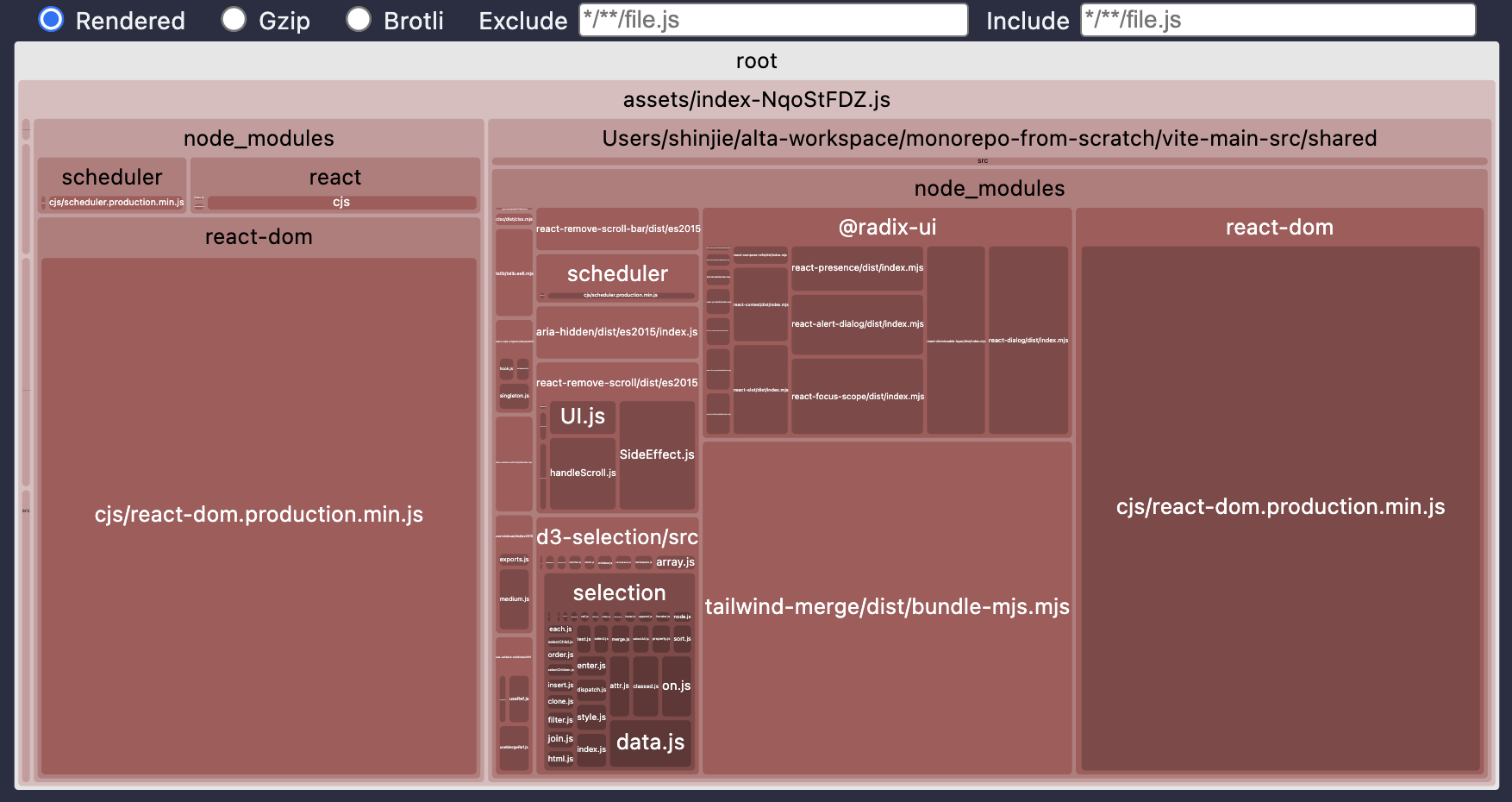
Task: Select react-dialog/dist/index.mjs block
Action: tap(1028, 341)
